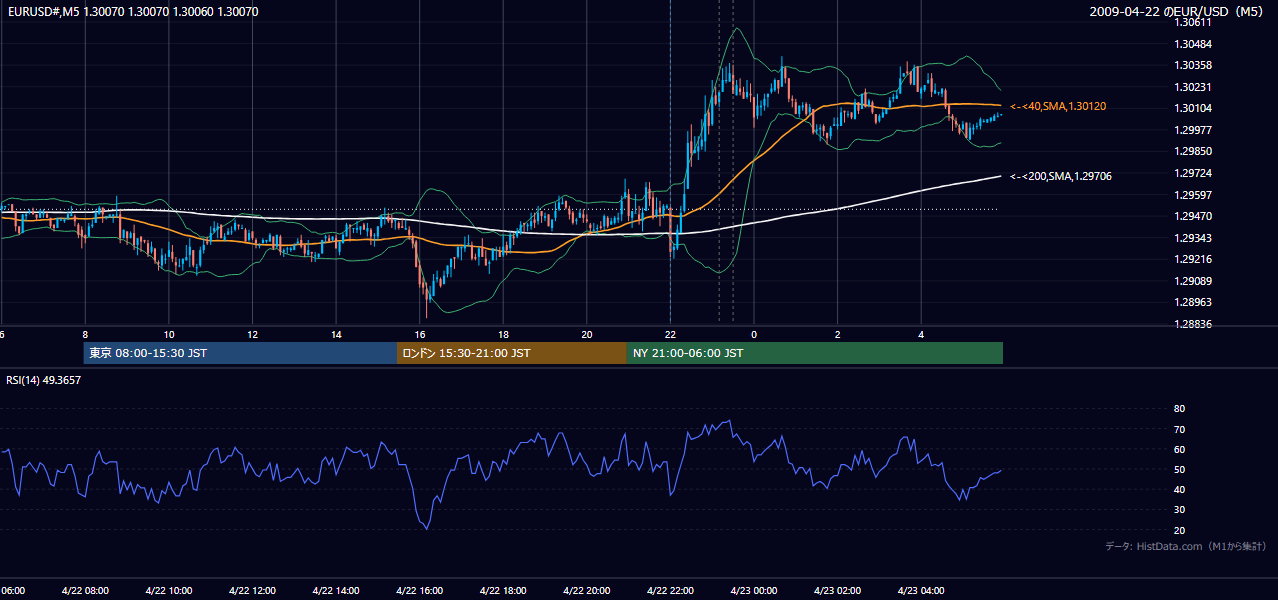Click hour label 10 under the price chart
This screenshot has height=600, width=1278.
169,335
